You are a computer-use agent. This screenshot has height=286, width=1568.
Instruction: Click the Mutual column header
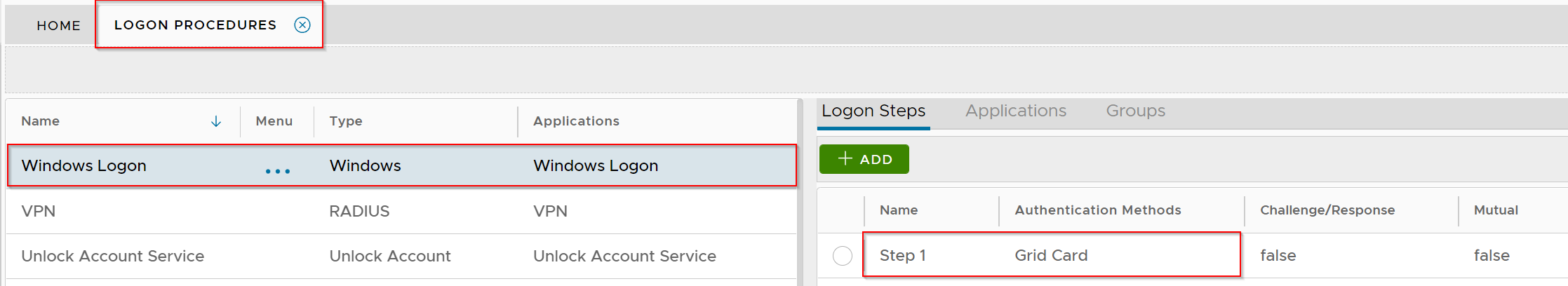coord(1495,210)
